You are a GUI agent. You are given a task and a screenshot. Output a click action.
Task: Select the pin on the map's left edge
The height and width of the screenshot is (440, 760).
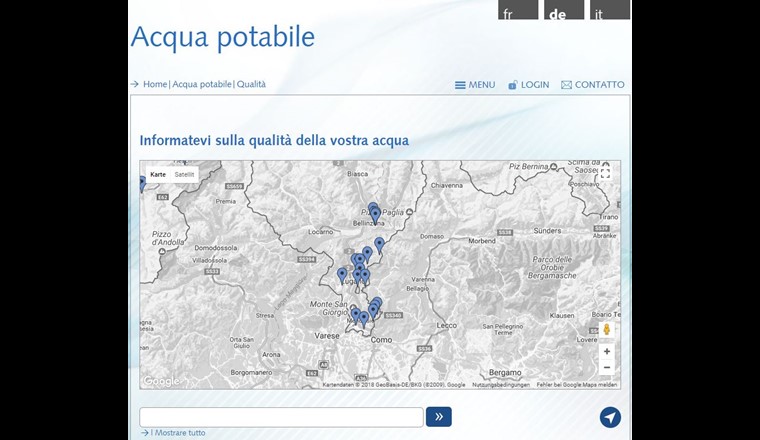click(x=142, y=184)
